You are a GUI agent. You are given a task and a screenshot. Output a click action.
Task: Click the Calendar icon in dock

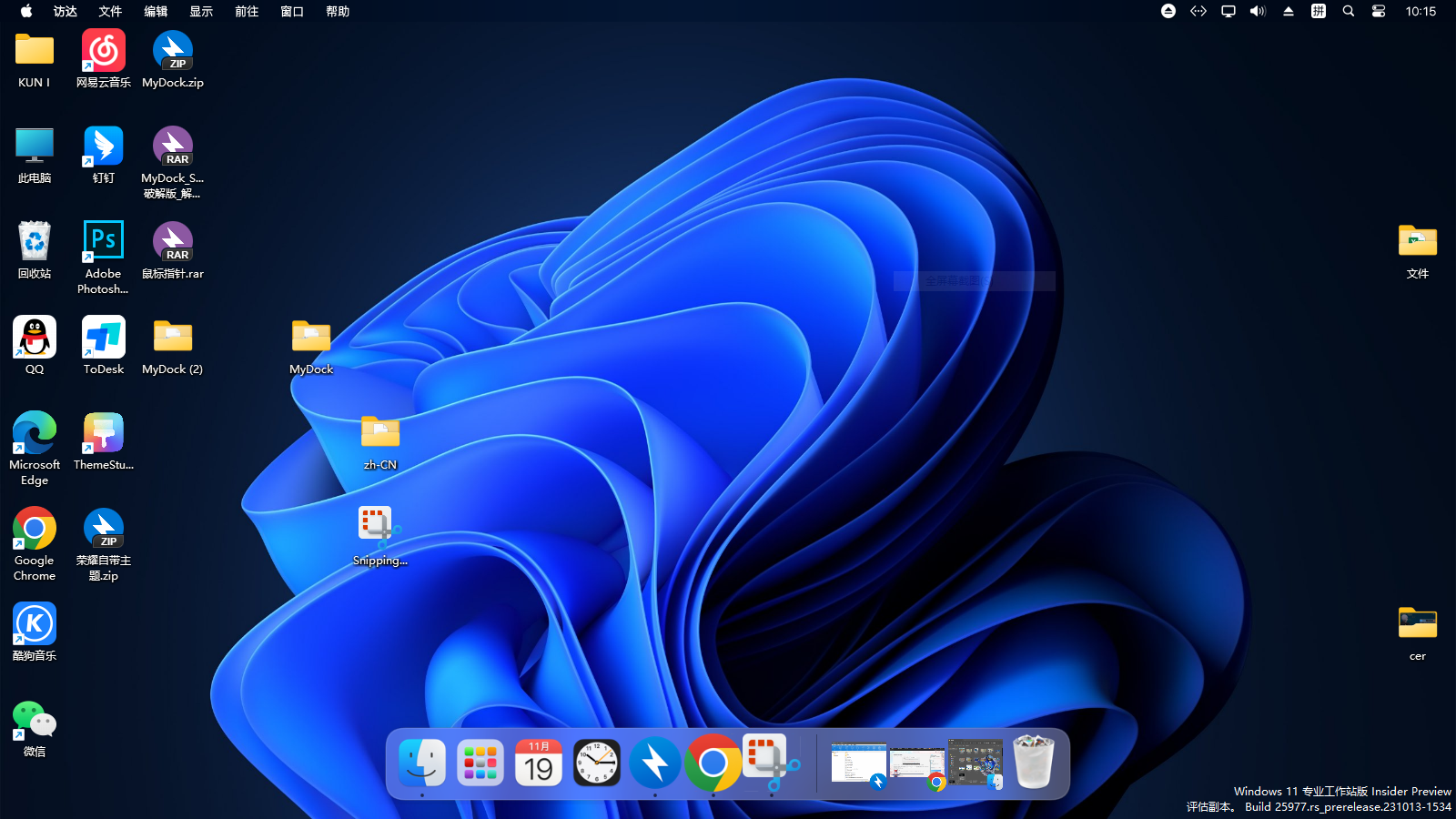[x=539, y=763]
